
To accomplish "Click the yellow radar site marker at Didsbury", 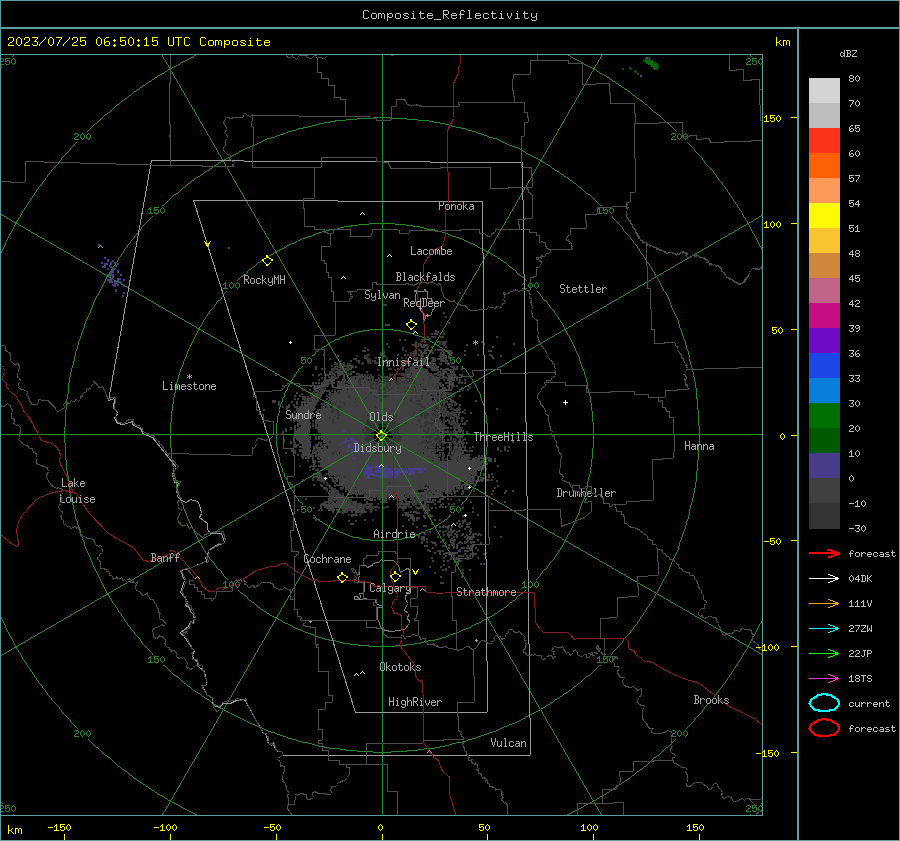I will point(382,436).
